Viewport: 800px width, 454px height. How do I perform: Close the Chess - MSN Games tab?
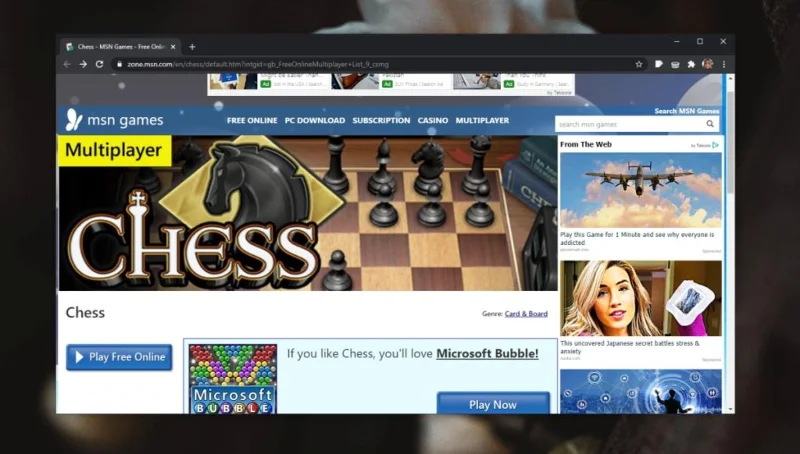pyautogui.click(x=173, y=47)
